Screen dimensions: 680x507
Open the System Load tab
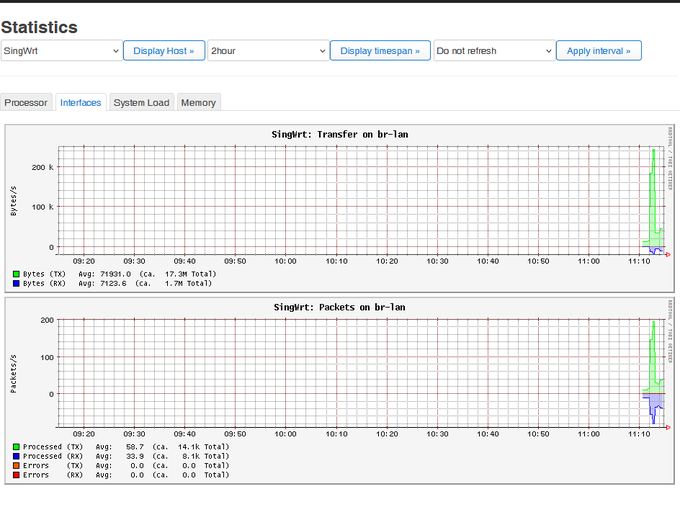(x=141, y=103)
